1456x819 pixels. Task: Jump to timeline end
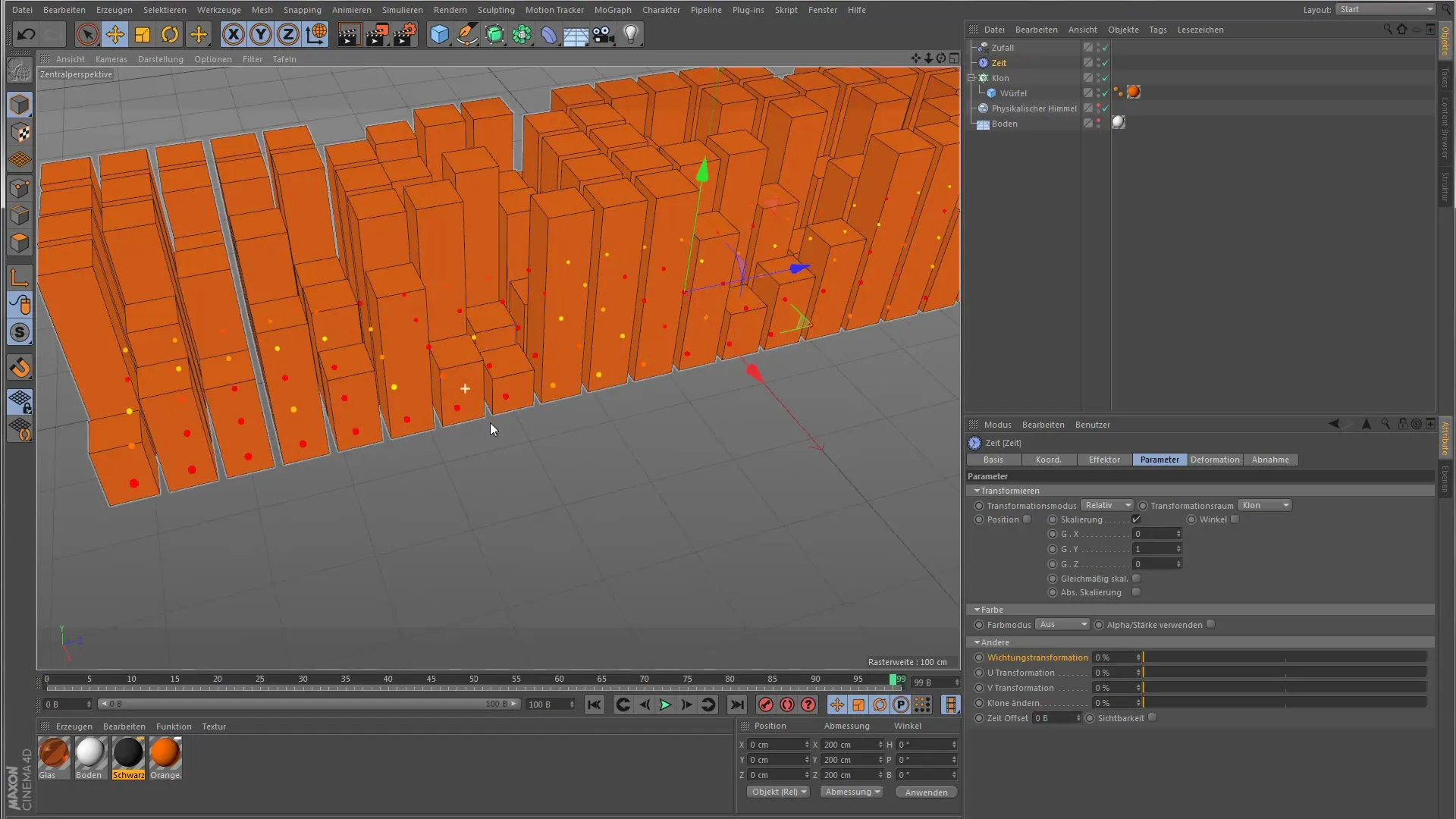(736, 704)
